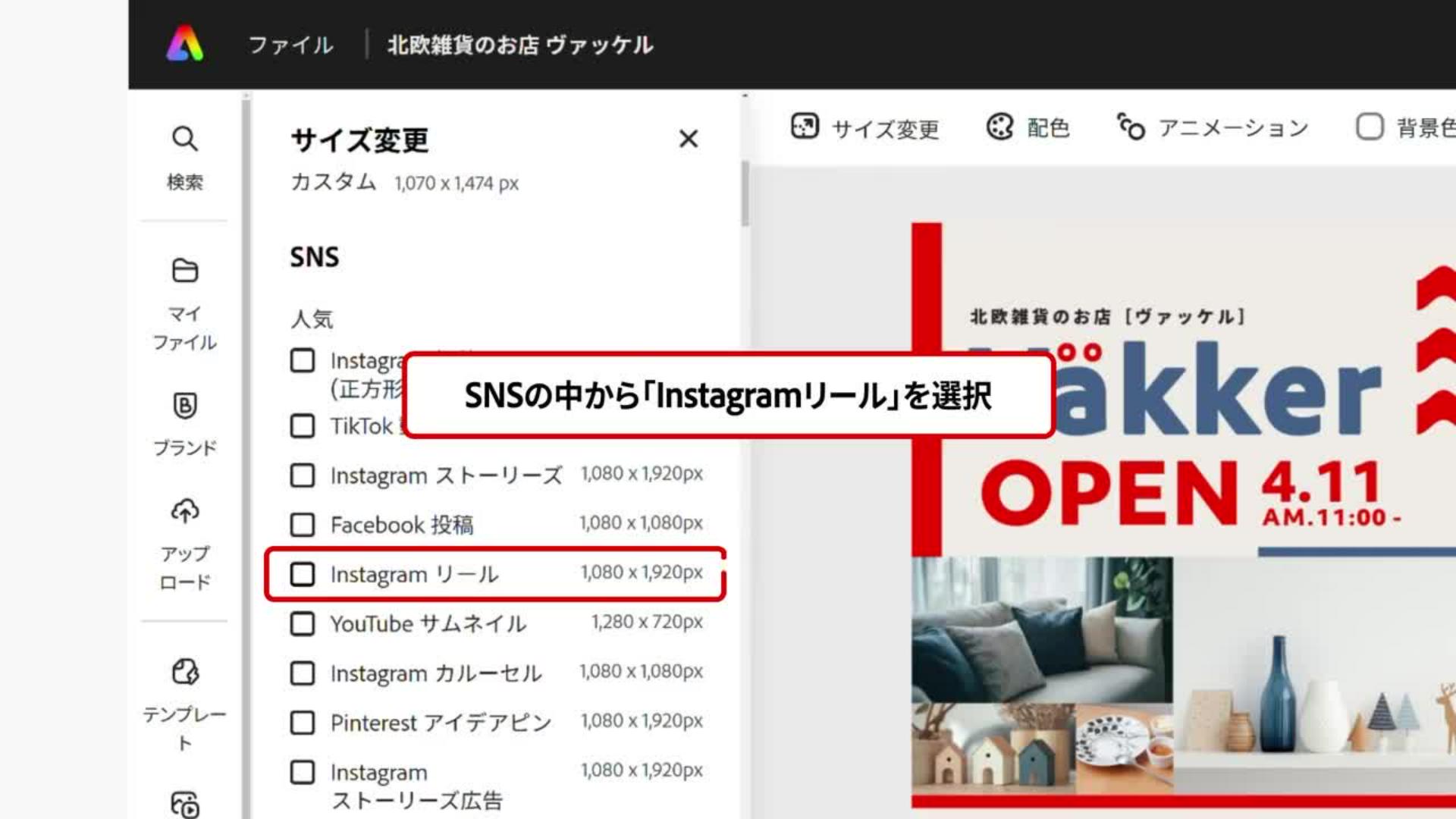Click the 配色 color palette icon

tap(1000, 127)
